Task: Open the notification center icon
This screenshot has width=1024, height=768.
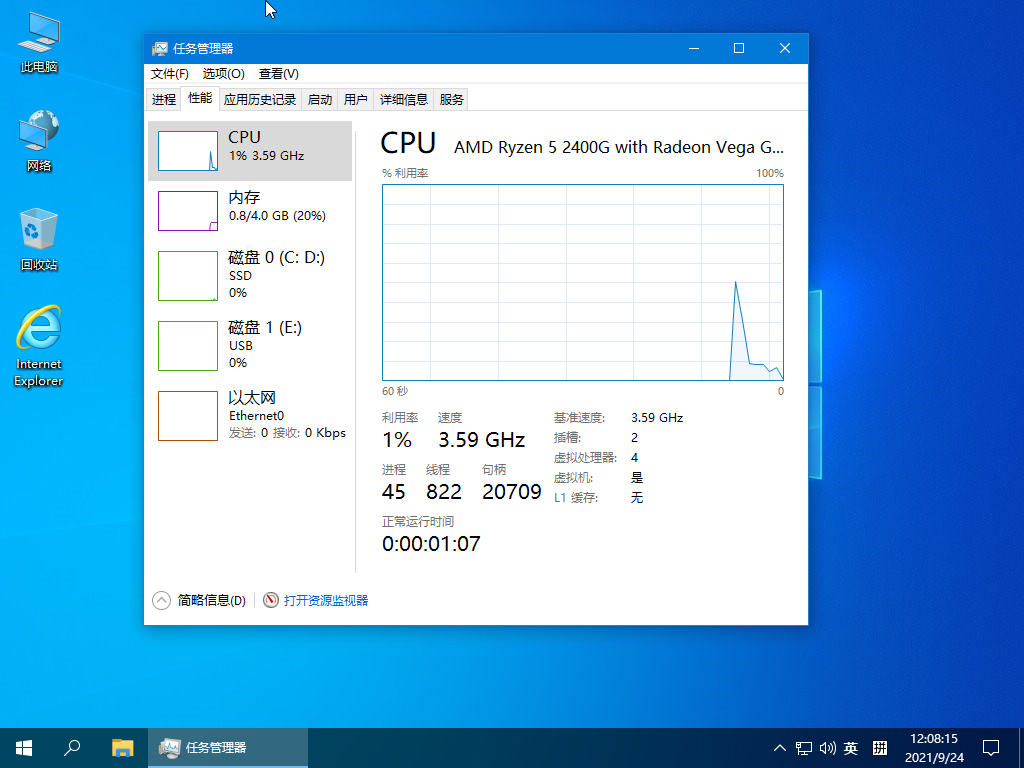Action: coord(991,748)
